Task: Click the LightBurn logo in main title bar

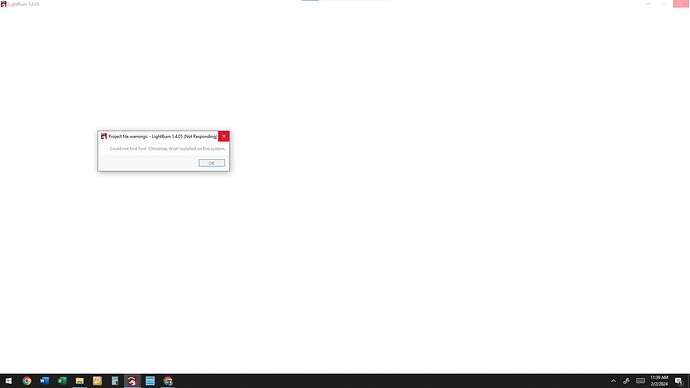Action: coord(4,4)
